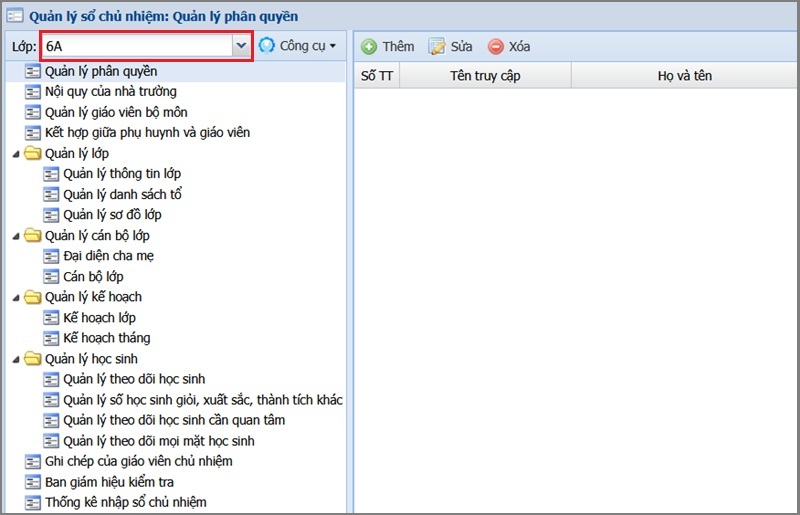The width and height of the screenshot is (800, 515).
Task: Click the Sửa edit button label
Action: [461, 46]
